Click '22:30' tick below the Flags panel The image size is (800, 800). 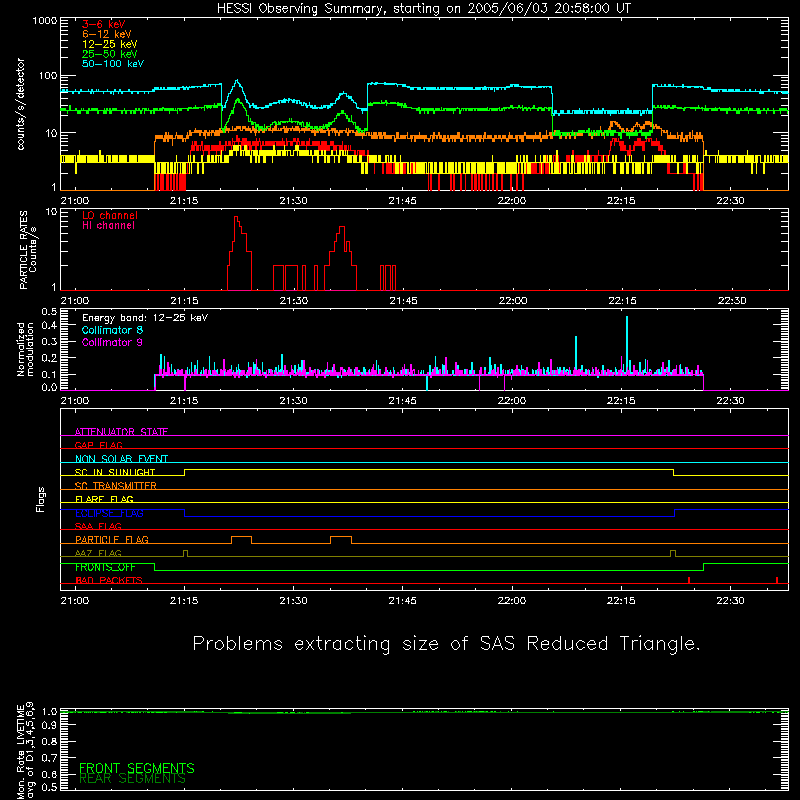tap(730, 601)
